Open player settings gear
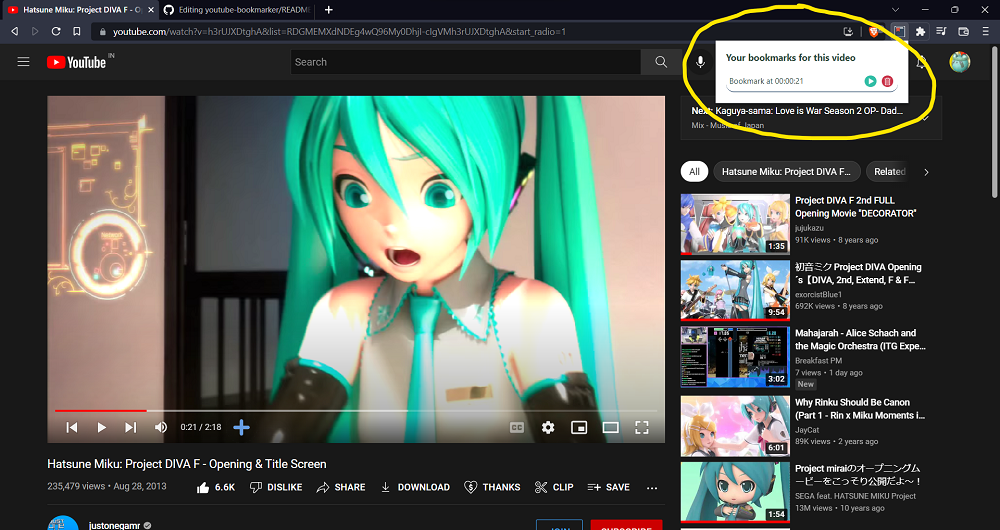Image resolution: width=1000 pixels, height=530 pixels. (548, 427)
